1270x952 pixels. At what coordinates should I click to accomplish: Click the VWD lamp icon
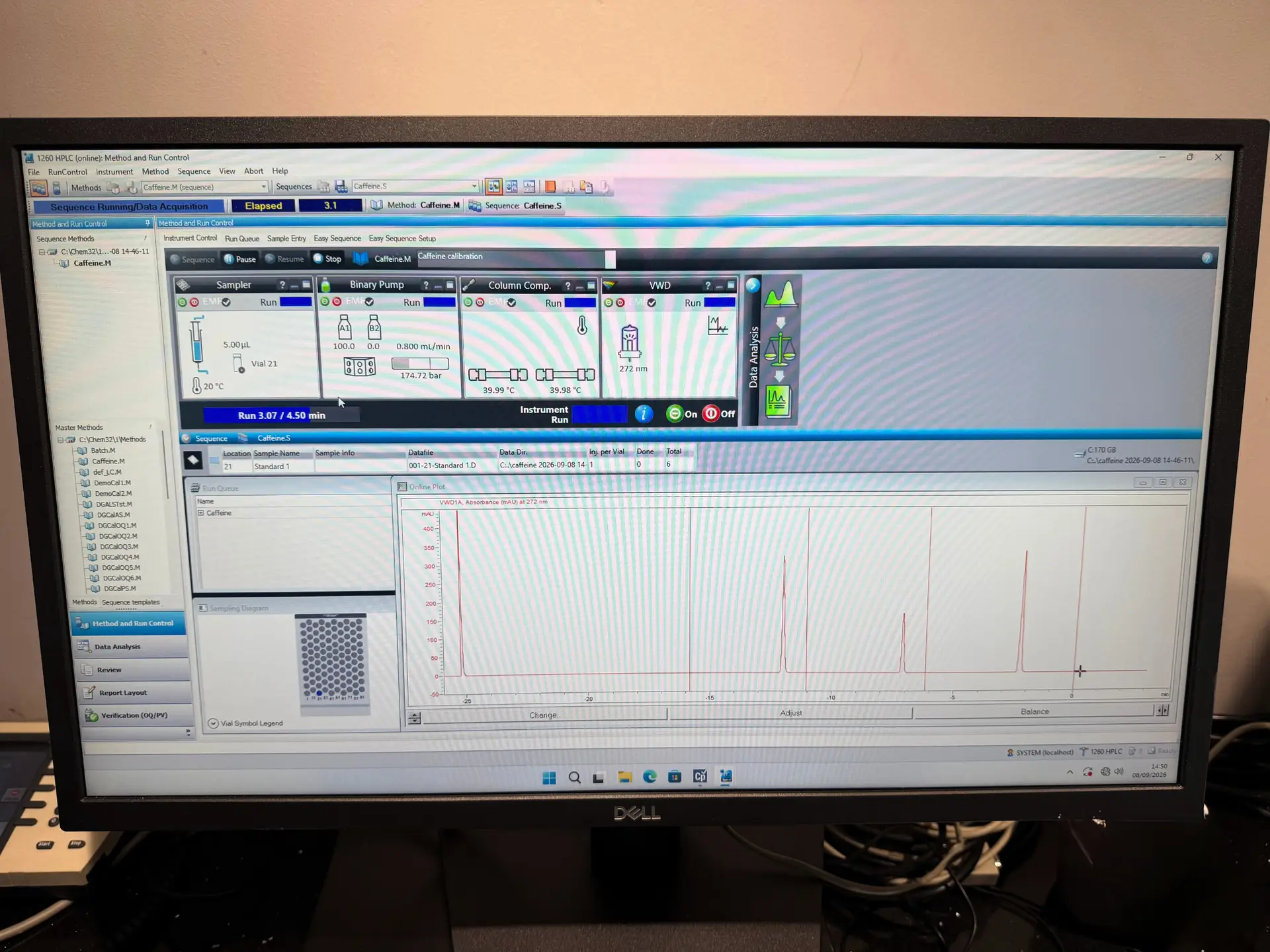(x=630, y=342)
